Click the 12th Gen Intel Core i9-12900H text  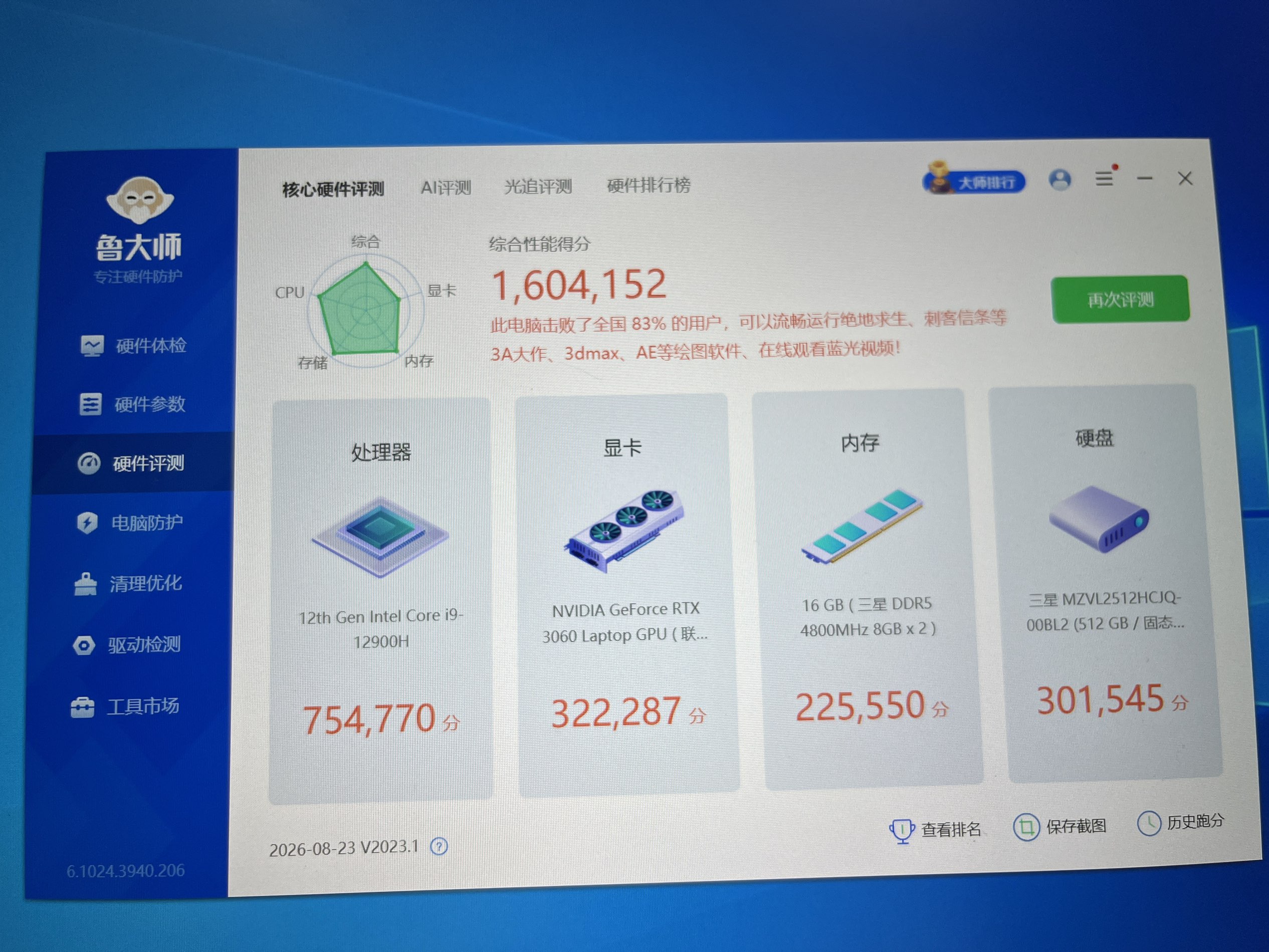(x=380, y=629)
